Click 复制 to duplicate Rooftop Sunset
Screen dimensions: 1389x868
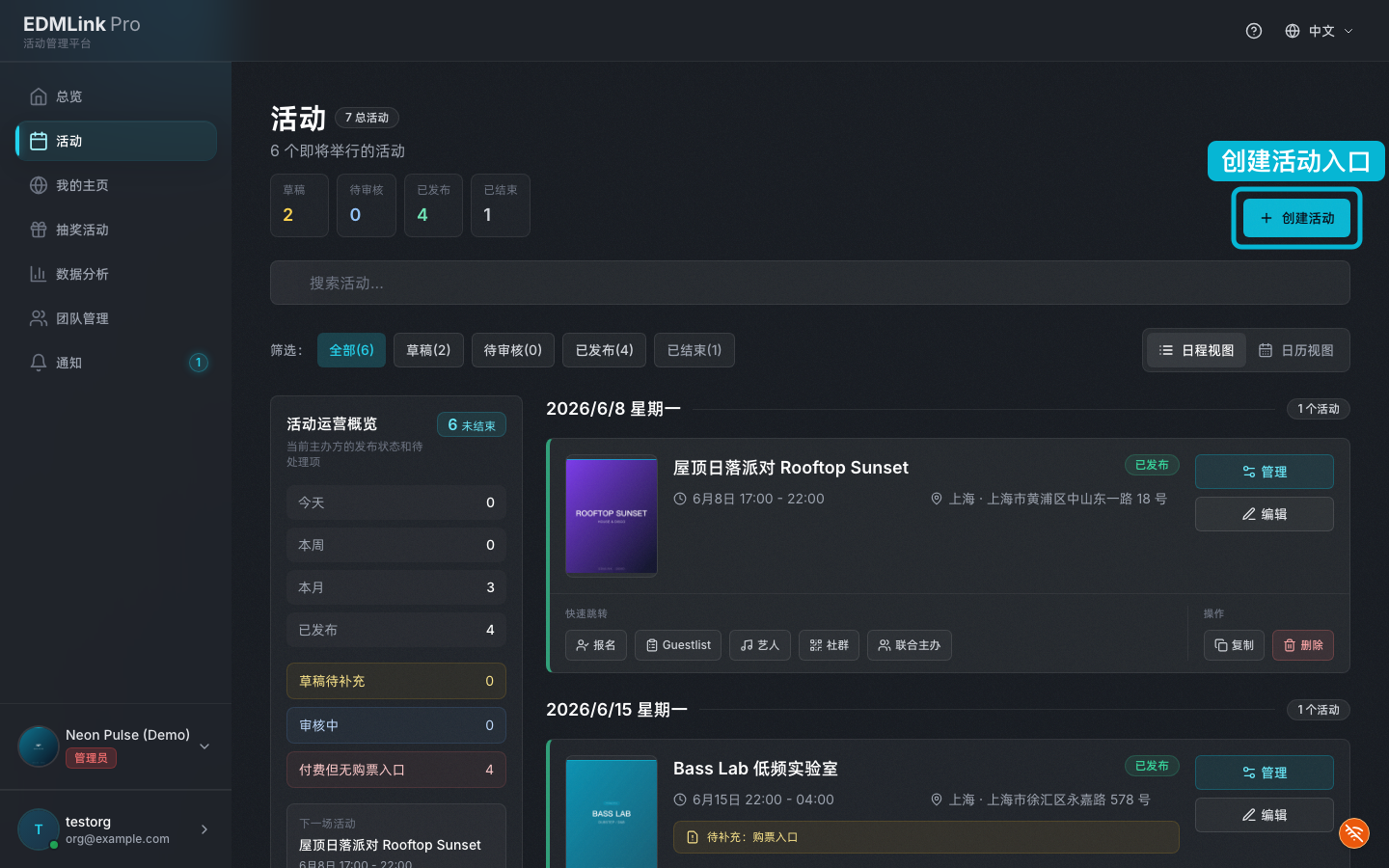click(1234, 645)
